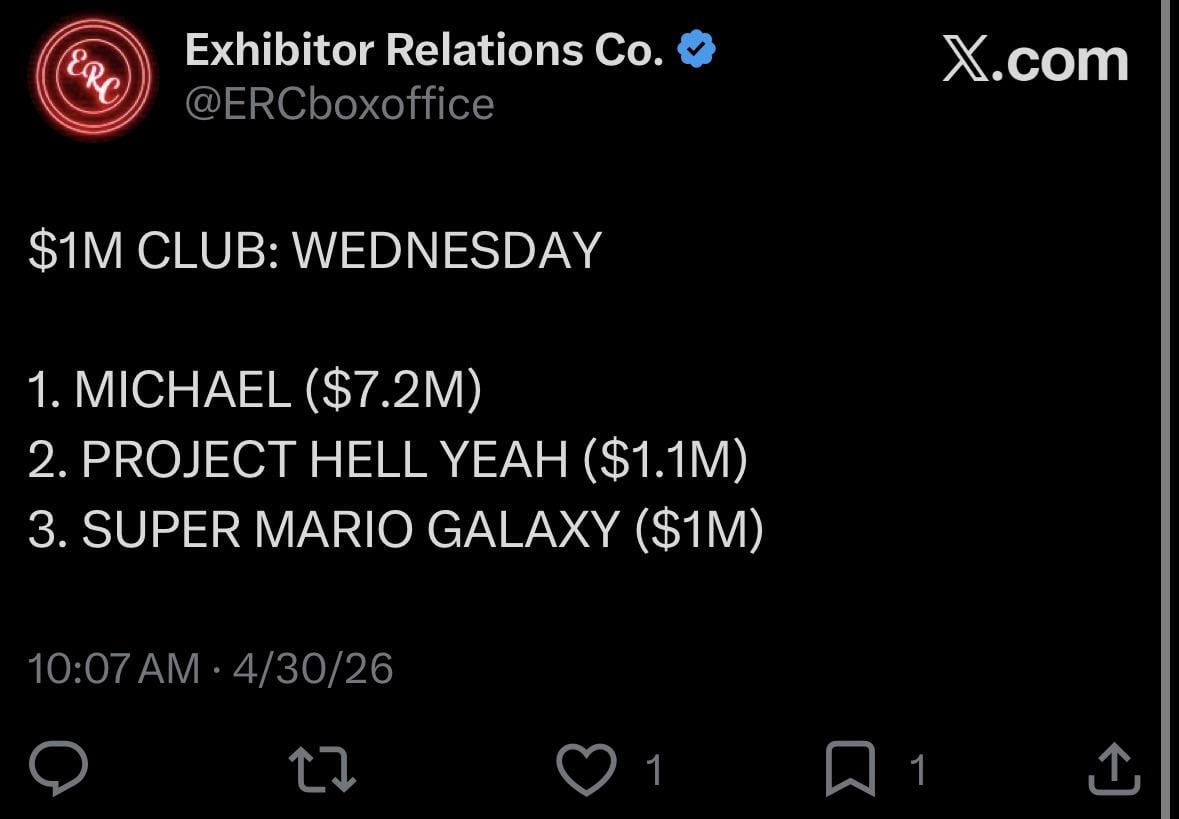Click the bookmark count number
The width and height of the screenshot is (1179, 819).
click(917, 770)
